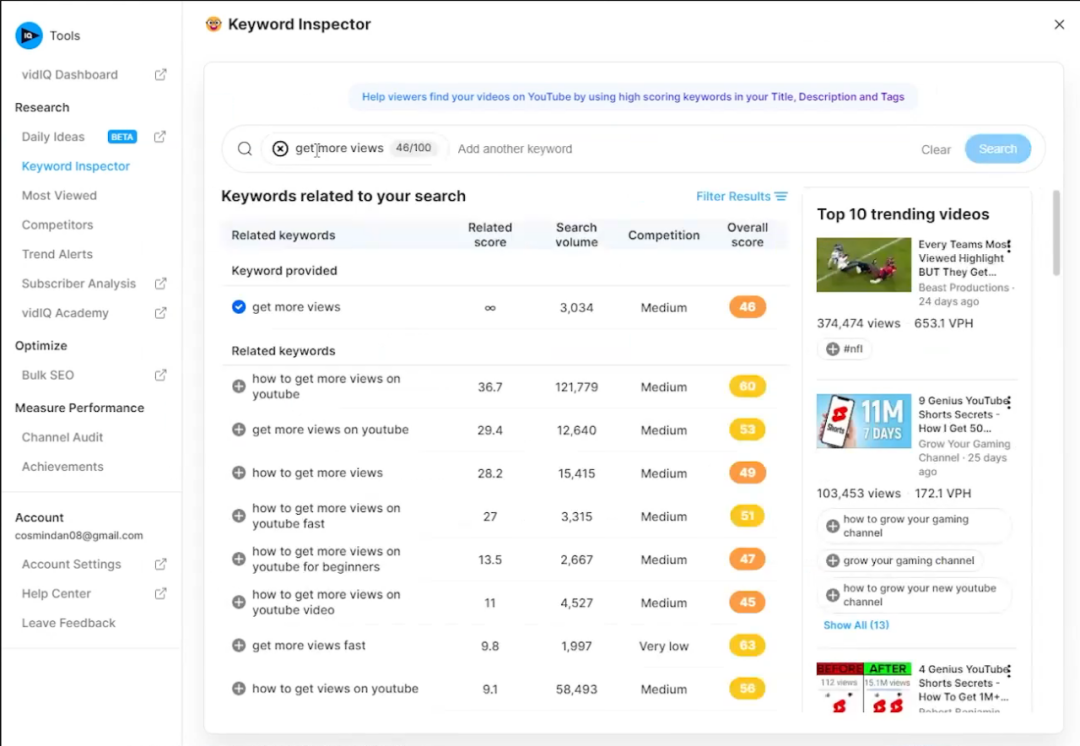Open Most Viewed in the sidebar
Image resolution: width=1080 pixels, height=746 pixels.
(x=59, y=196)
